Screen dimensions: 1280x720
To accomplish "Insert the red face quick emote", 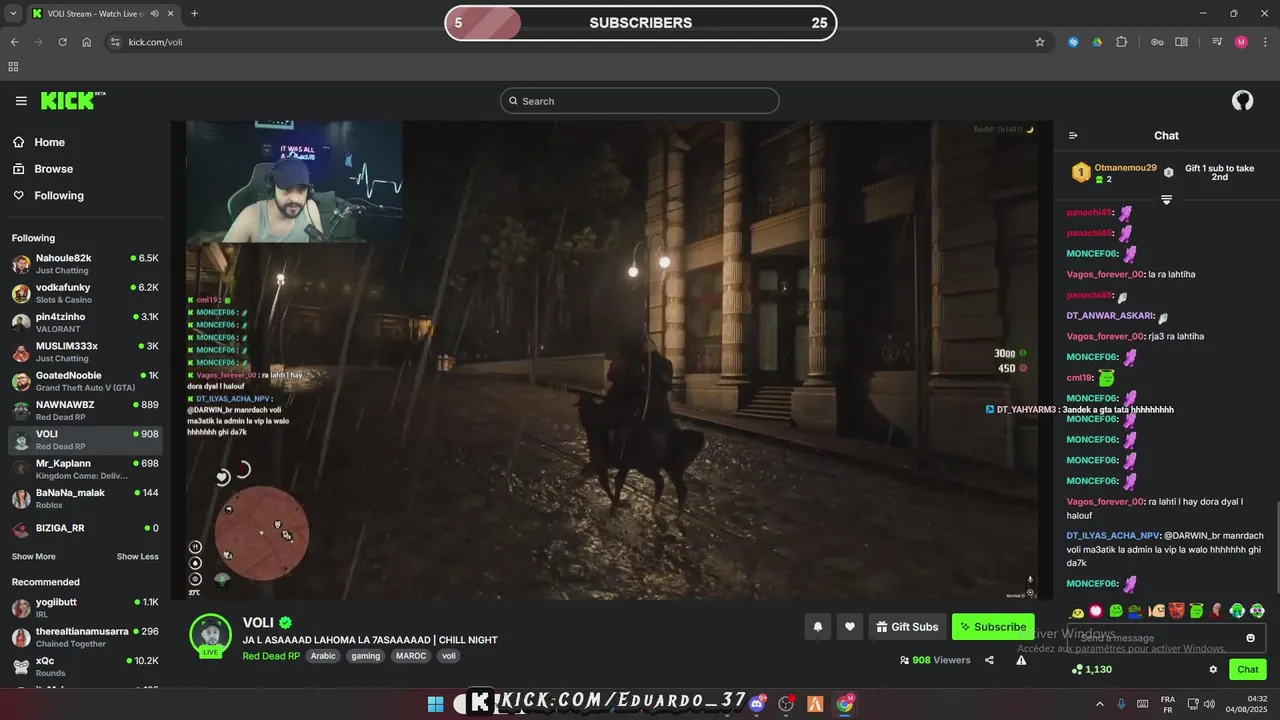I will [1177, 611].
